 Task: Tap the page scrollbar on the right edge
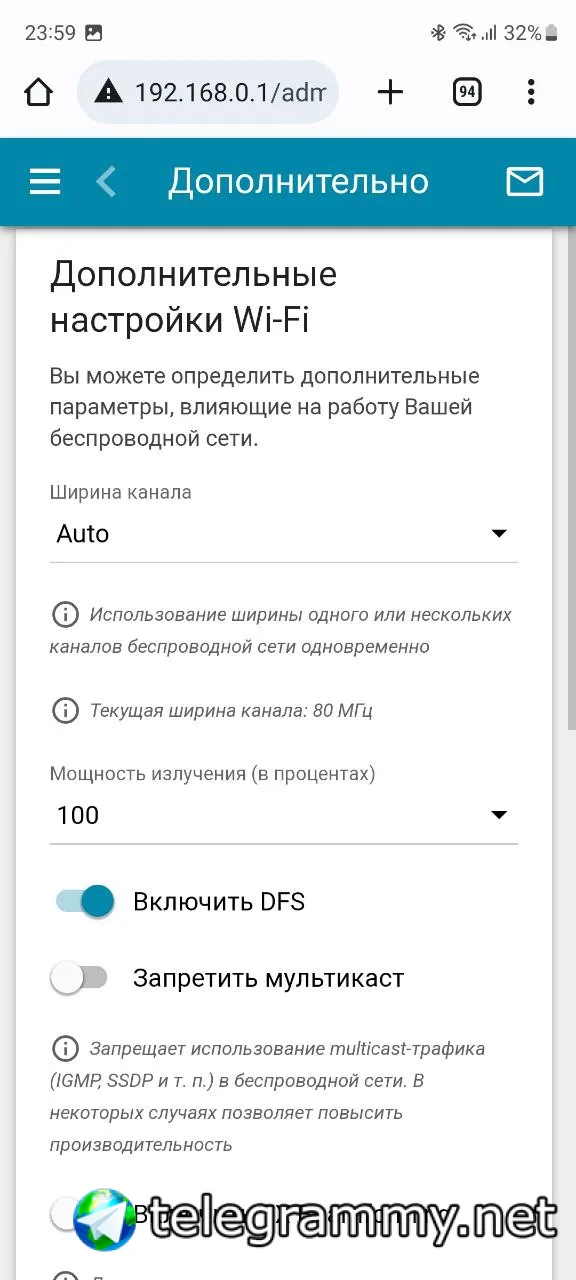click(x=570, y=480)
